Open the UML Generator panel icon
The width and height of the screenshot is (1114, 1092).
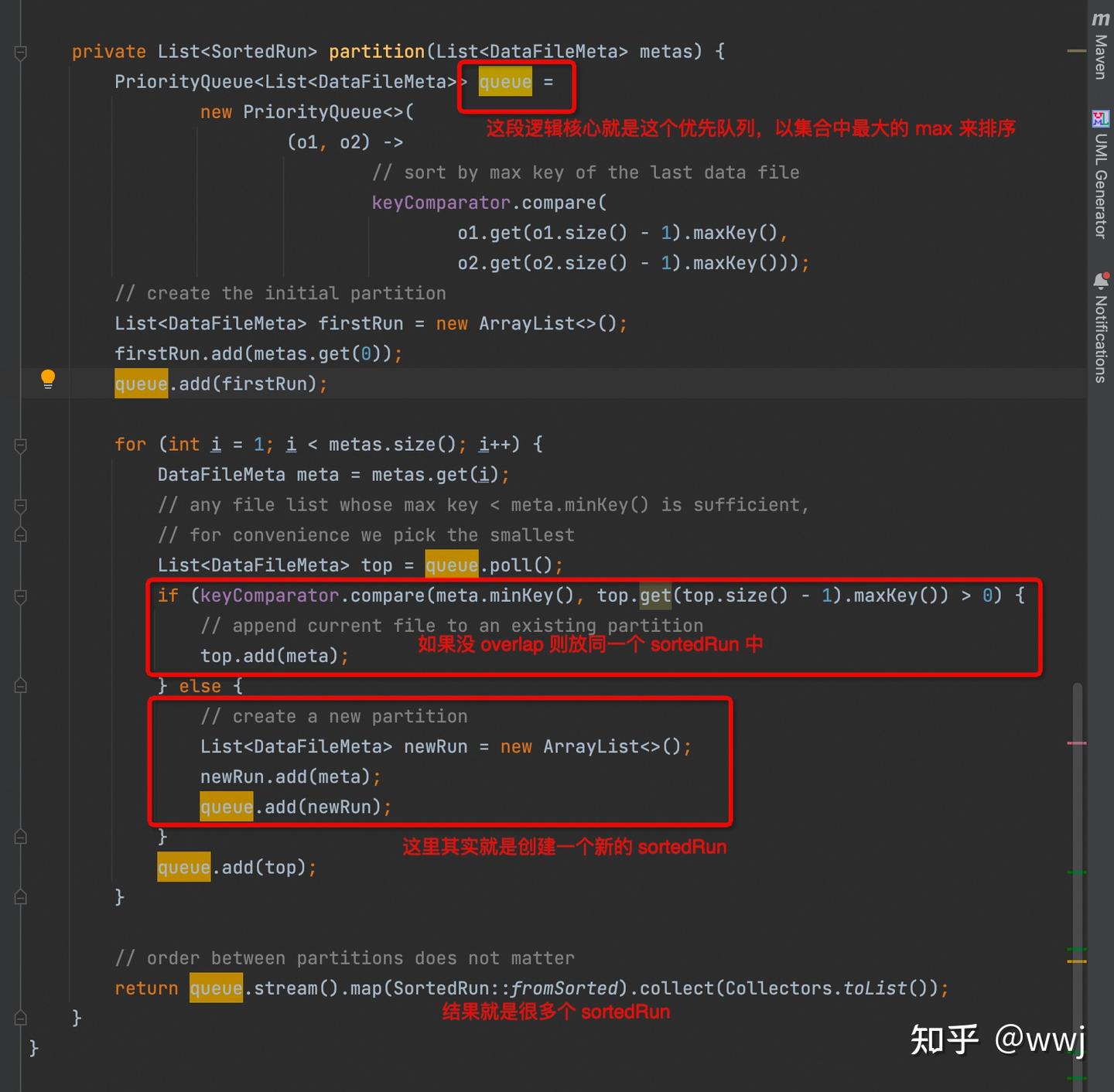coord(1100,120)
